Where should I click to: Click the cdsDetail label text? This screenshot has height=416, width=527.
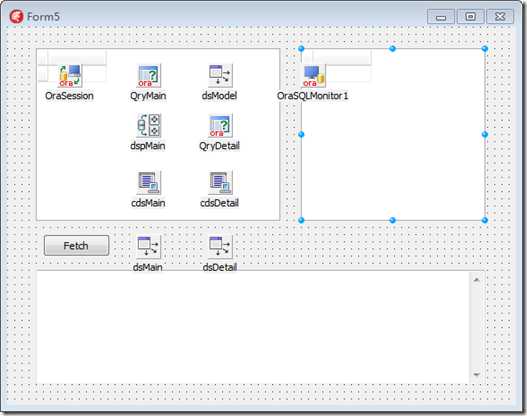pyautogui.click(x=219, y=203)
